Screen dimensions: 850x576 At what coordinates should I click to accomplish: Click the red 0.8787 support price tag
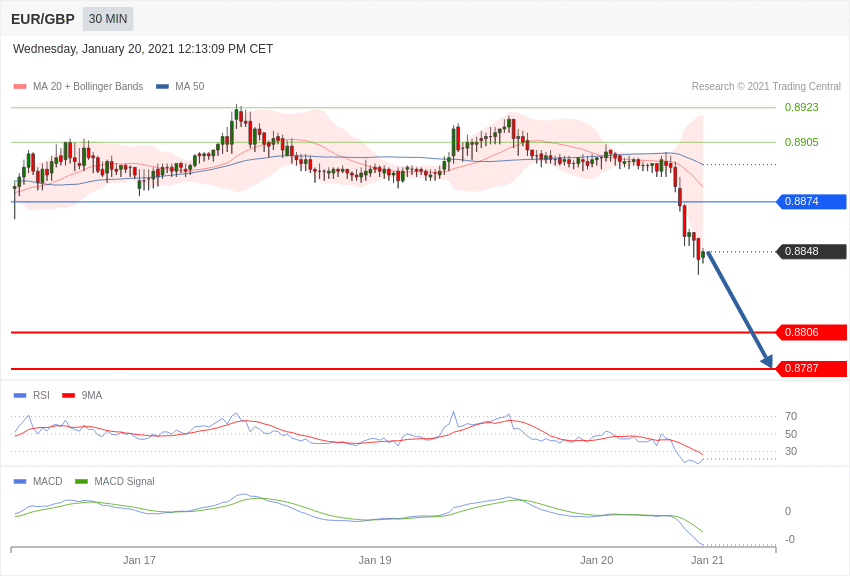pyautogui.click(x=812, y=368)
